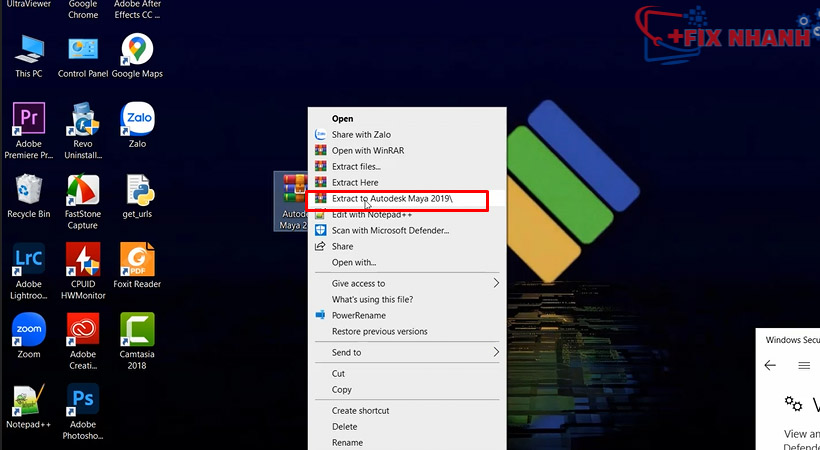The width and height of the screenshot is (820, 450).
Task: Select the UltraViewer desktop shortcut label
Action: coord(29,4)
